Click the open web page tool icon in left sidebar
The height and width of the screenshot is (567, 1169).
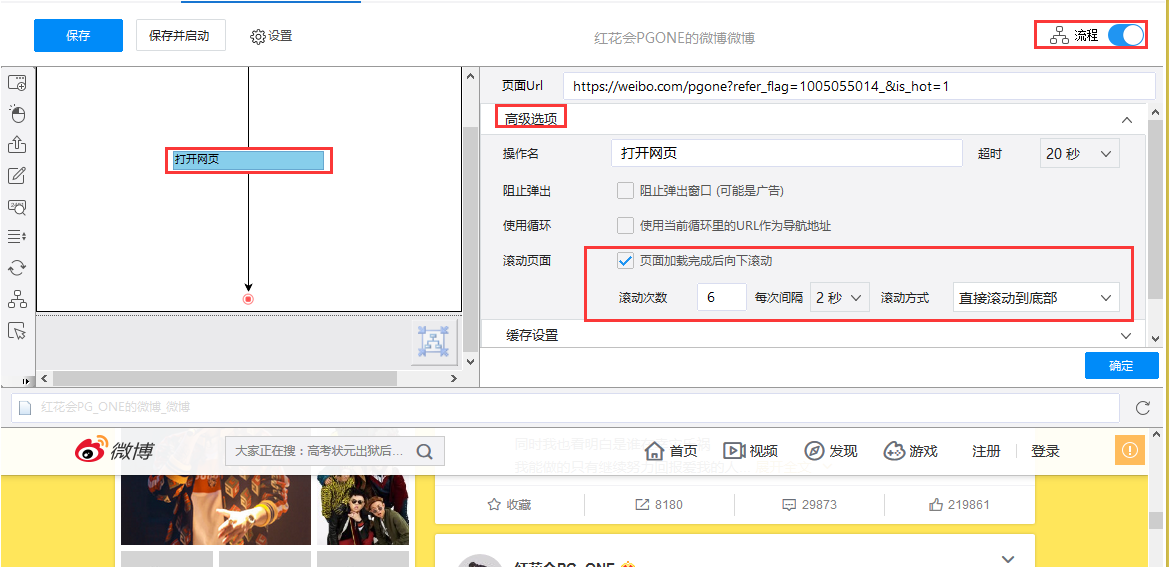click(x=16, y=82)
